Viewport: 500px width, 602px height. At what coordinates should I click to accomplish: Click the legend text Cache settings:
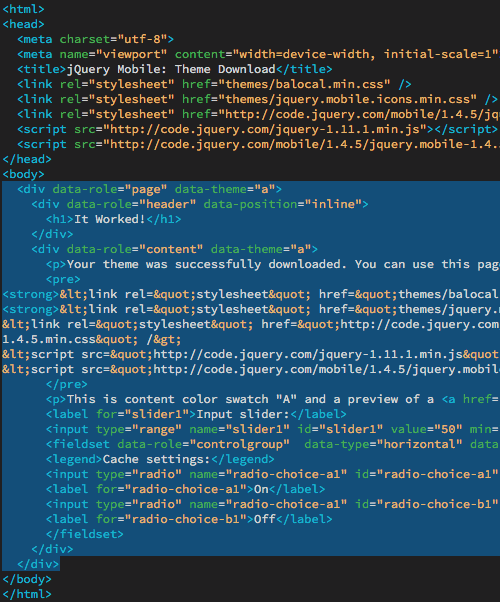157,459
